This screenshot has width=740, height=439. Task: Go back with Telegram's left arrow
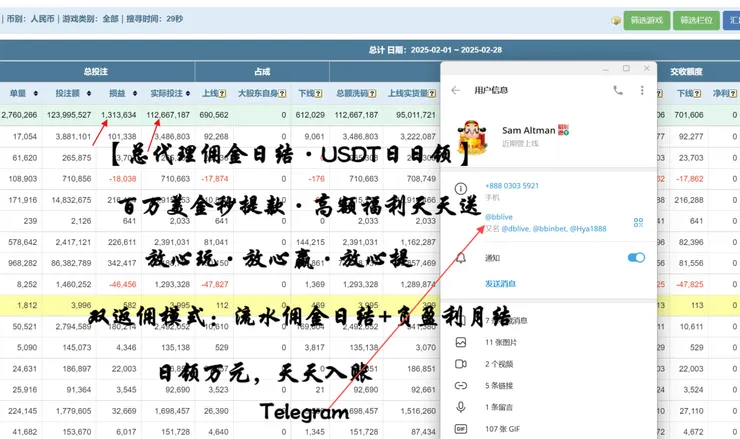click(455, 90)
